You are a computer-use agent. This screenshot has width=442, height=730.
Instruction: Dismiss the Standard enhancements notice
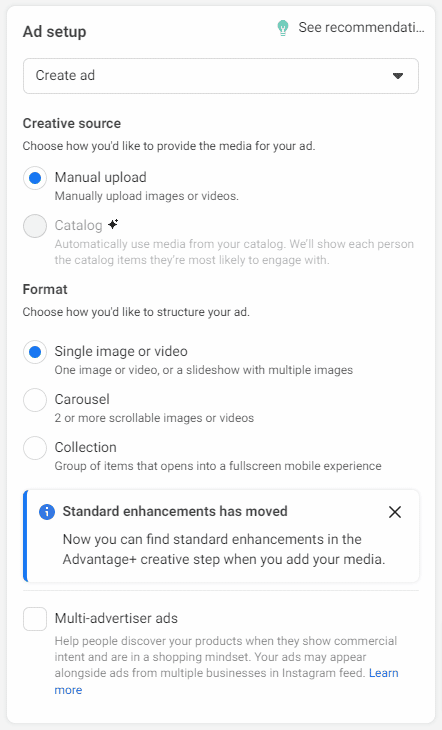pos(395,512)
